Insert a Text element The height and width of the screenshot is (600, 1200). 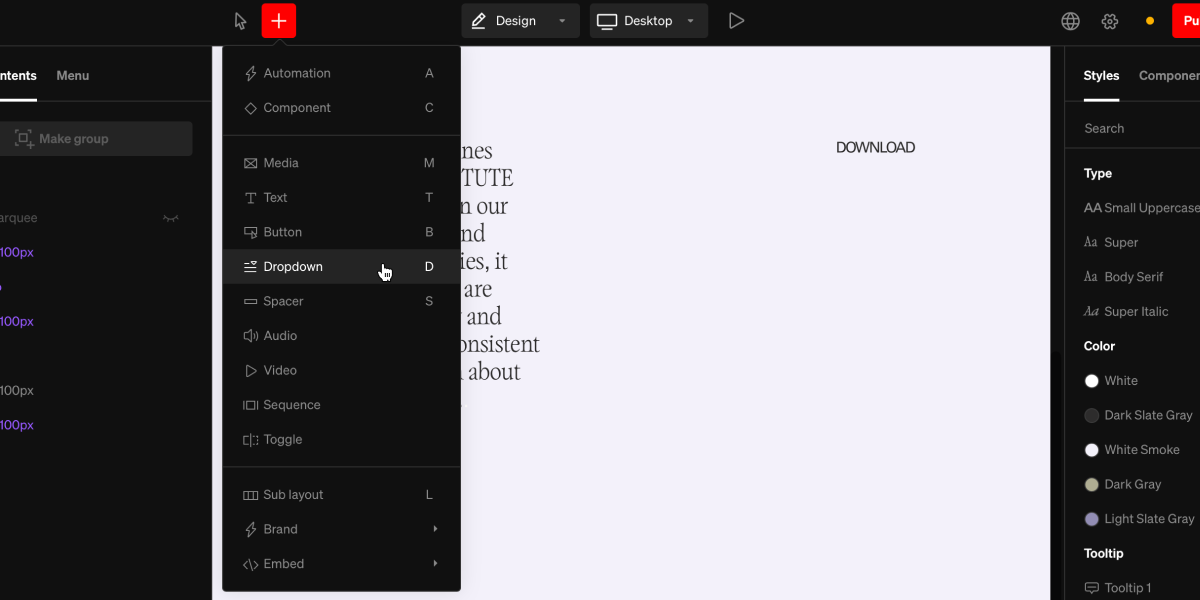tap(276, 197)
